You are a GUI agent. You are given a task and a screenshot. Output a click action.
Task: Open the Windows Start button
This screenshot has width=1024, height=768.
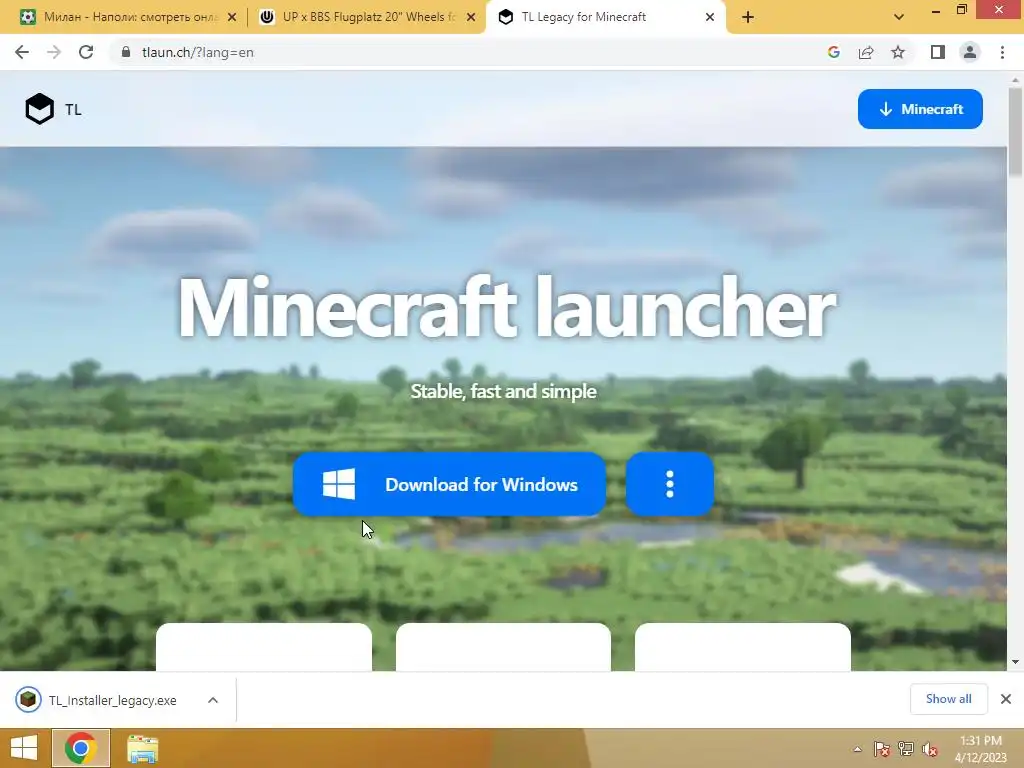24,748
